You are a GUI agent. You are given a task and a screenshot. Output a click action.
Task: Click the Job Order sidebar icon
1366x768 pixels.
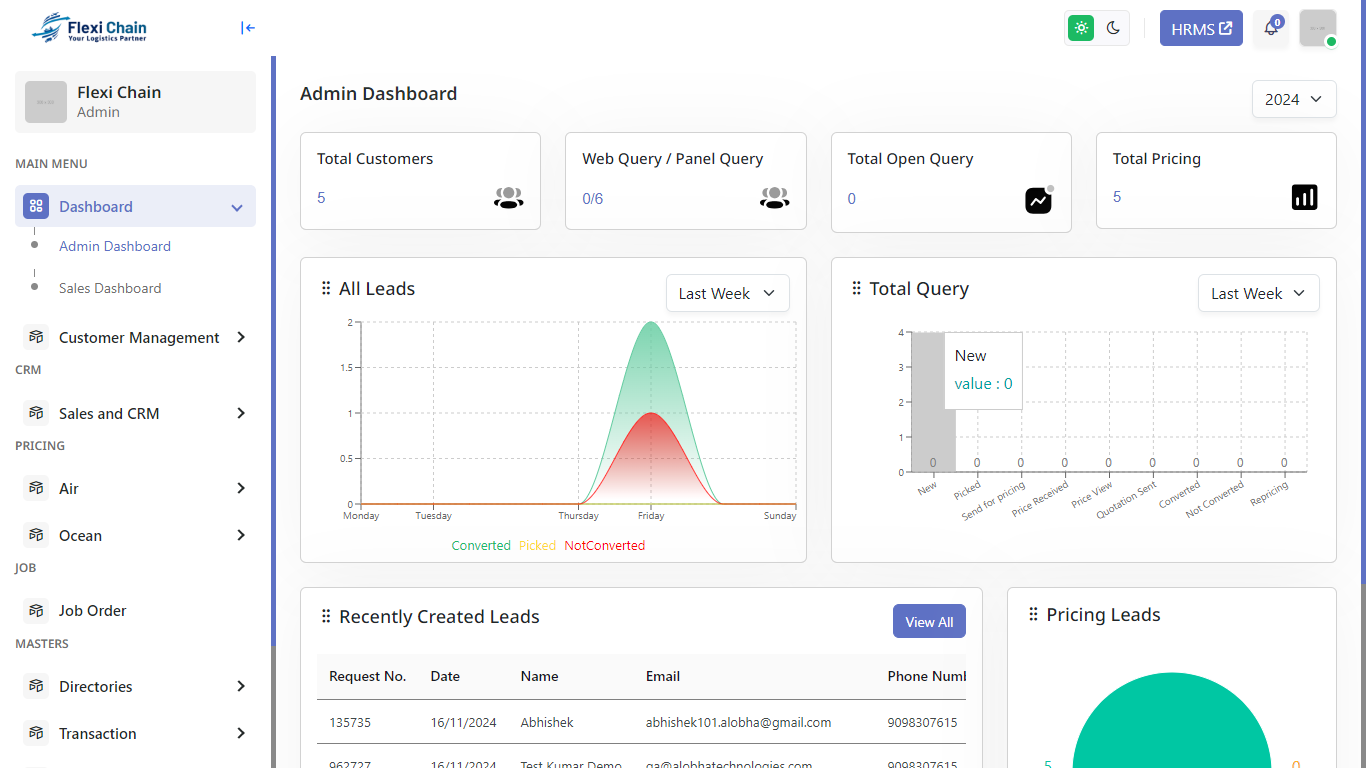tap(36, 610)
